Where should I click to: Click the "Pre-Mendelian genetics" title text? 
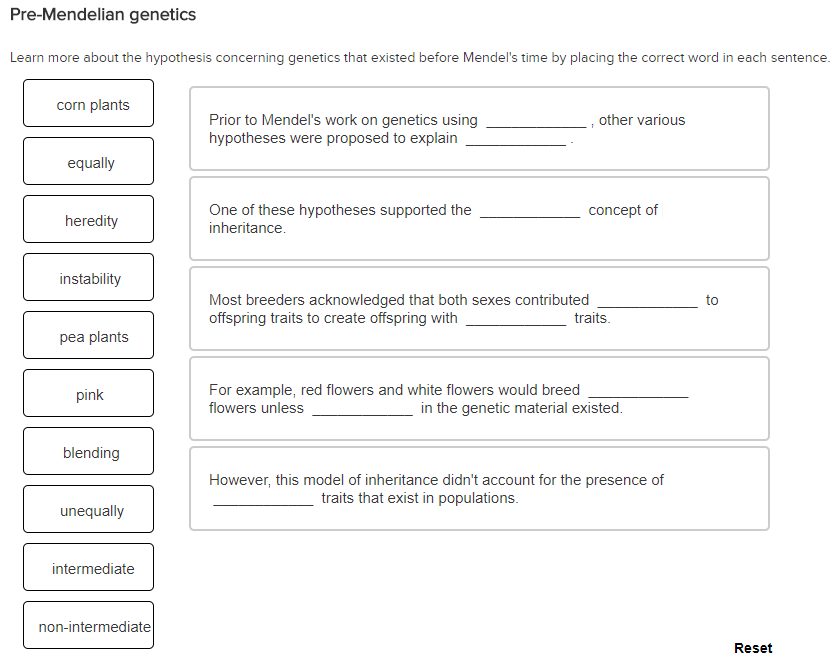tap(103, 15)
